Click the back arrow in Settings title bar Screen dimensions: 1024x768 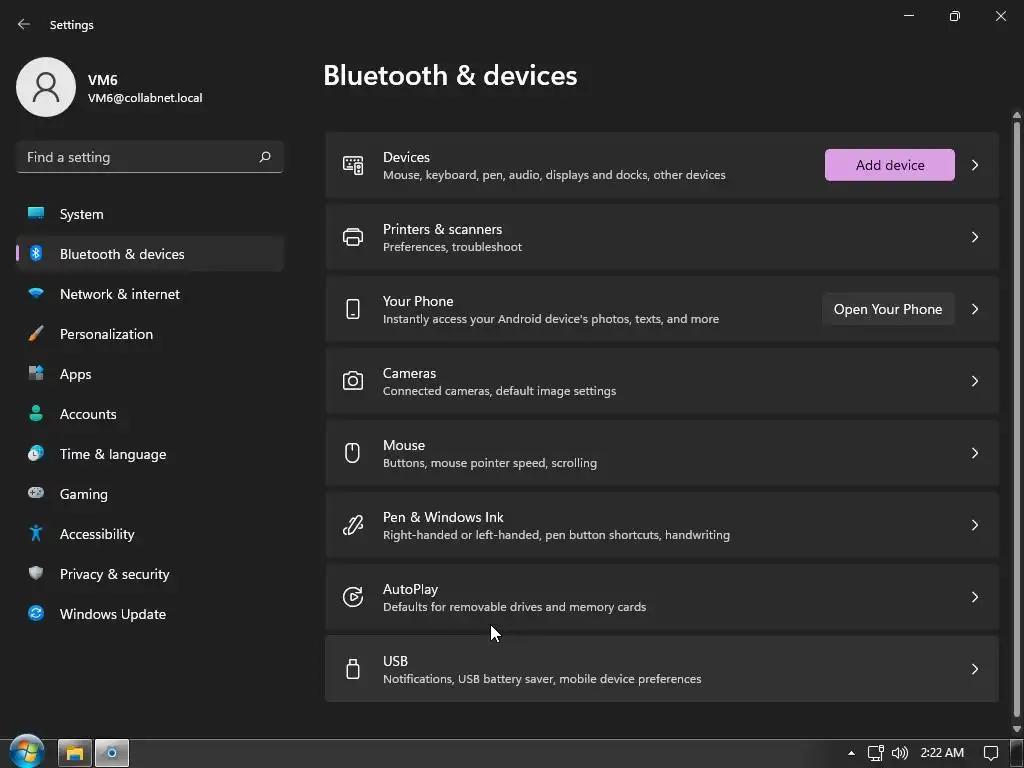pos(24,24)
